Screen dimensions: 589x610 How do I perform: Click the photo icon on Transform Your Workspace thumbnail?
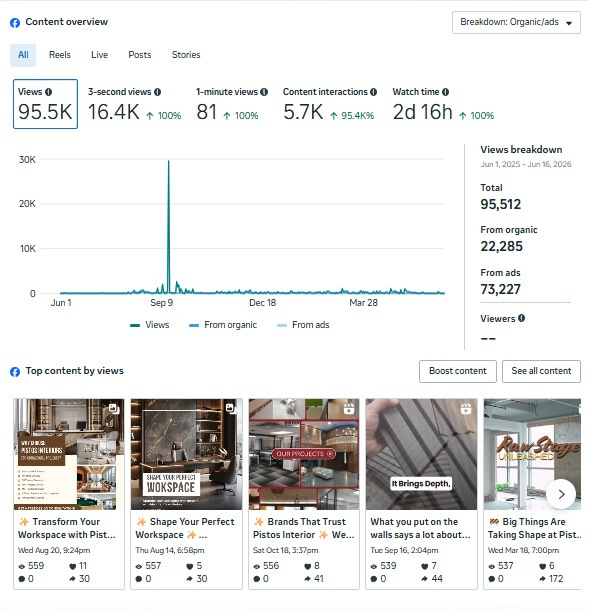click(x=114, y=408)
